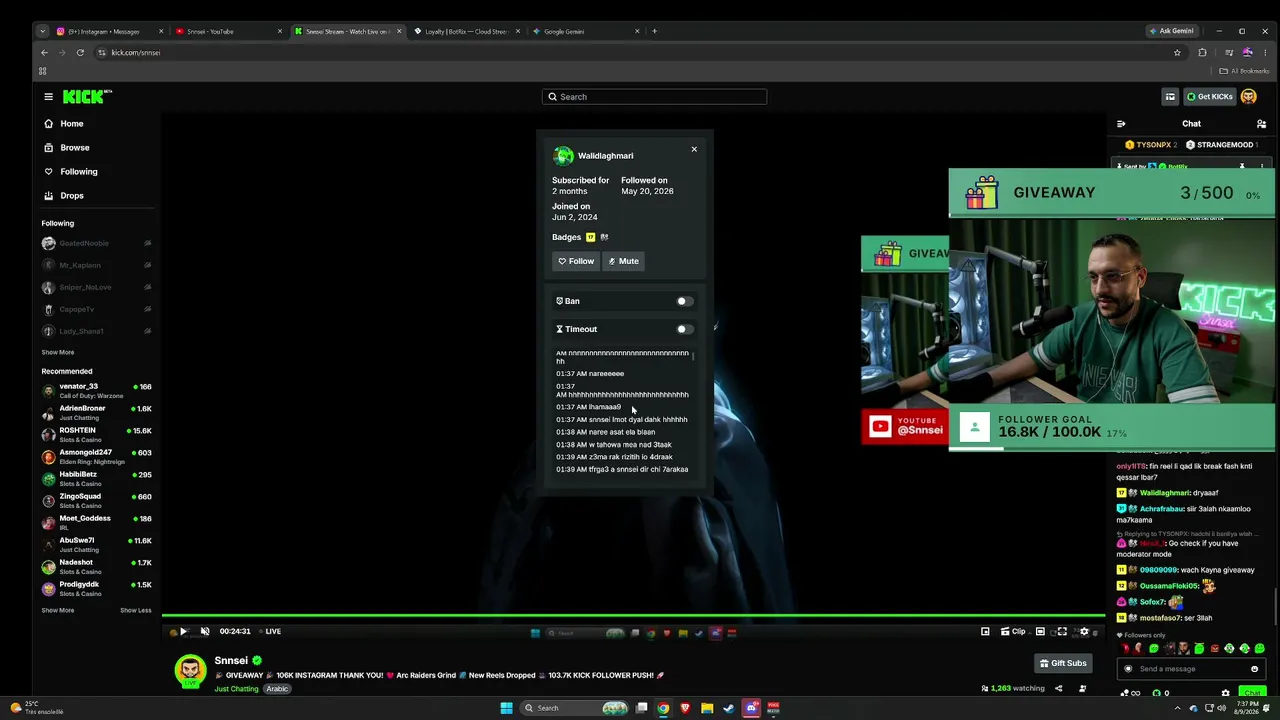This screenshot has height=720, width=1280.
Task: Toggle the Timeout switch
Action: [684, 329]
